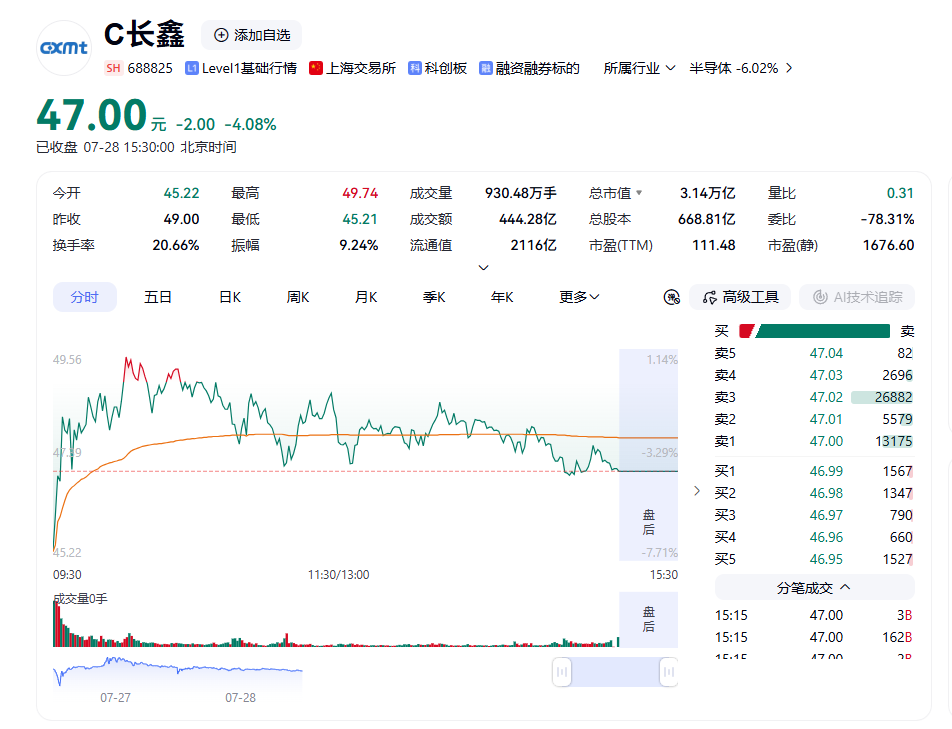Viewport: 952px width, 729px height.
Task: Click the stock code 688825
Action: (150, 68)
